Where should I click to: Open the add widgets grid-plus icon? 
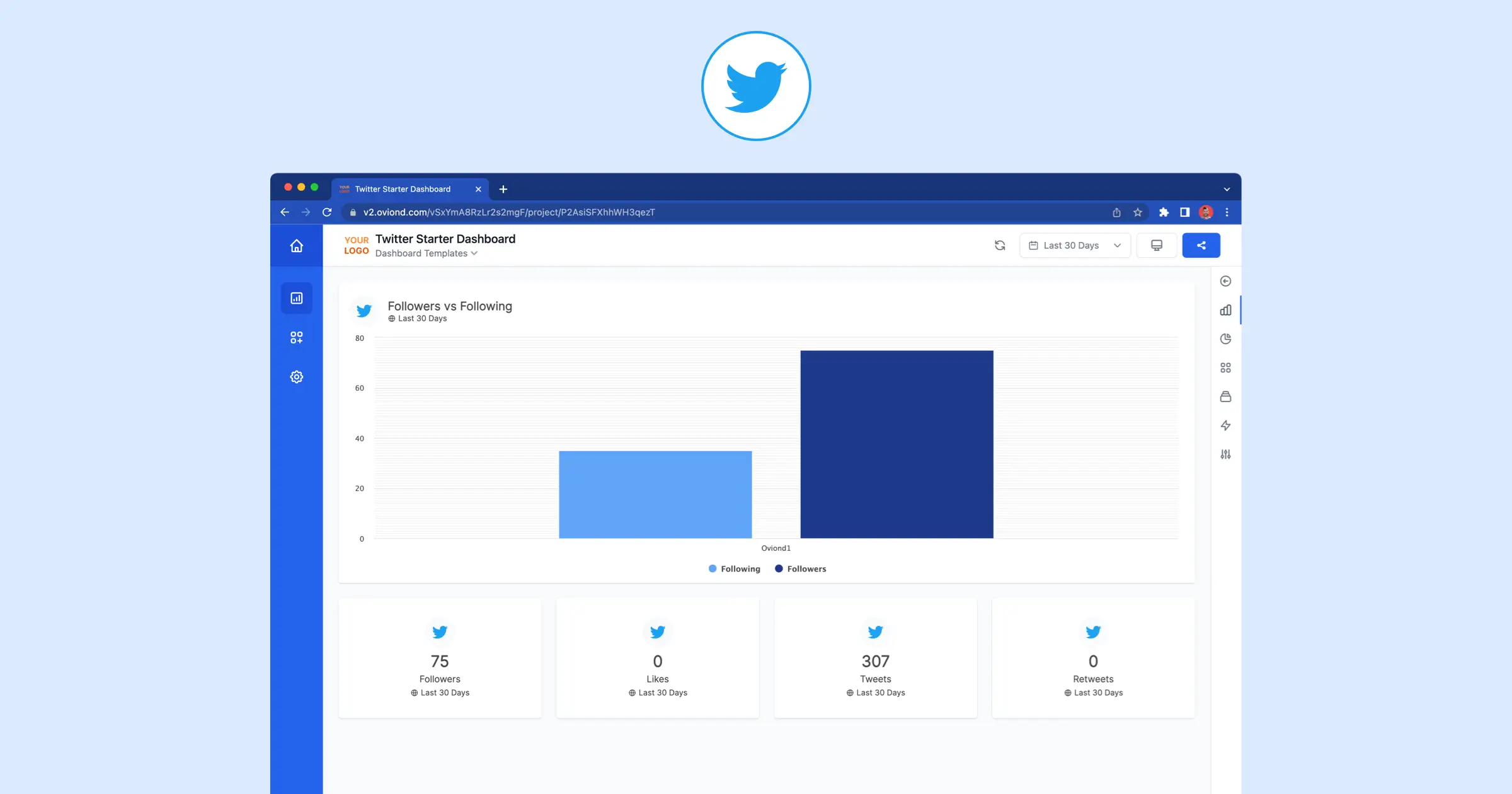point(296,338)
